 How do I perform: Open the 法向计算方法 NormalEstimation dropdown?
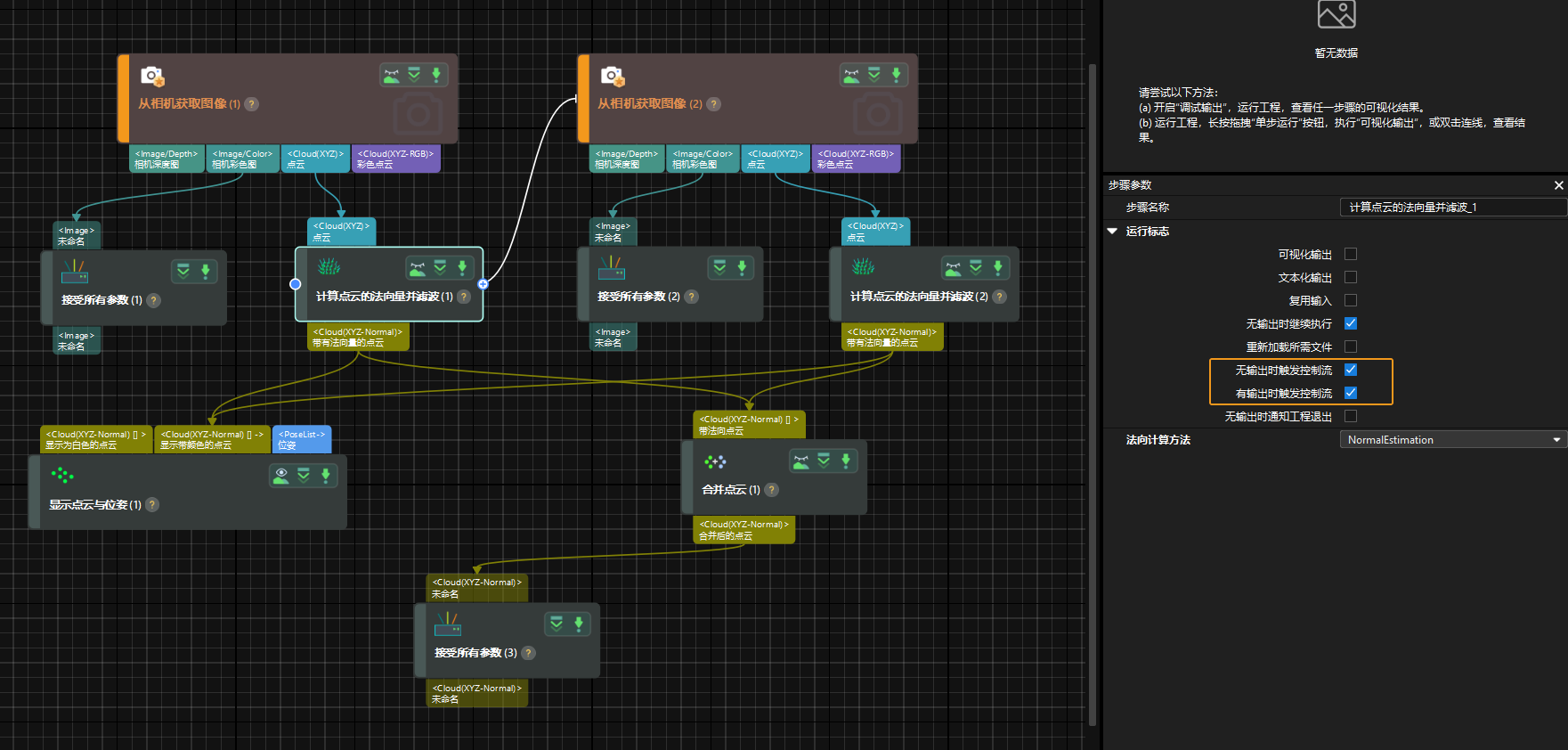[1452, 440]
